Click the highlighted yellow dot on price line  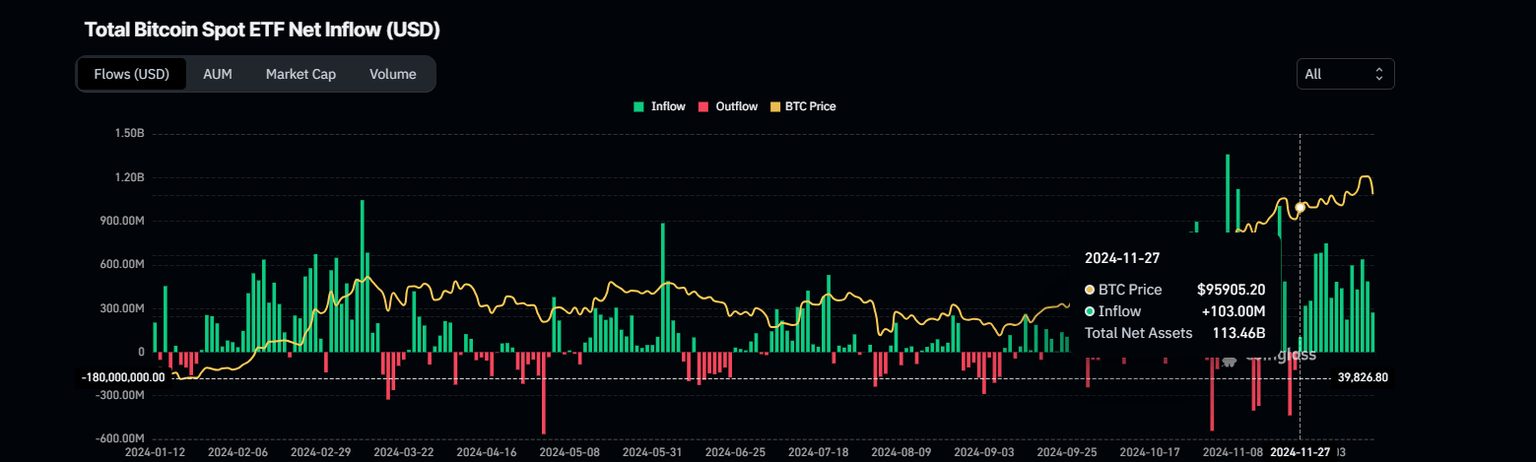1300,207
